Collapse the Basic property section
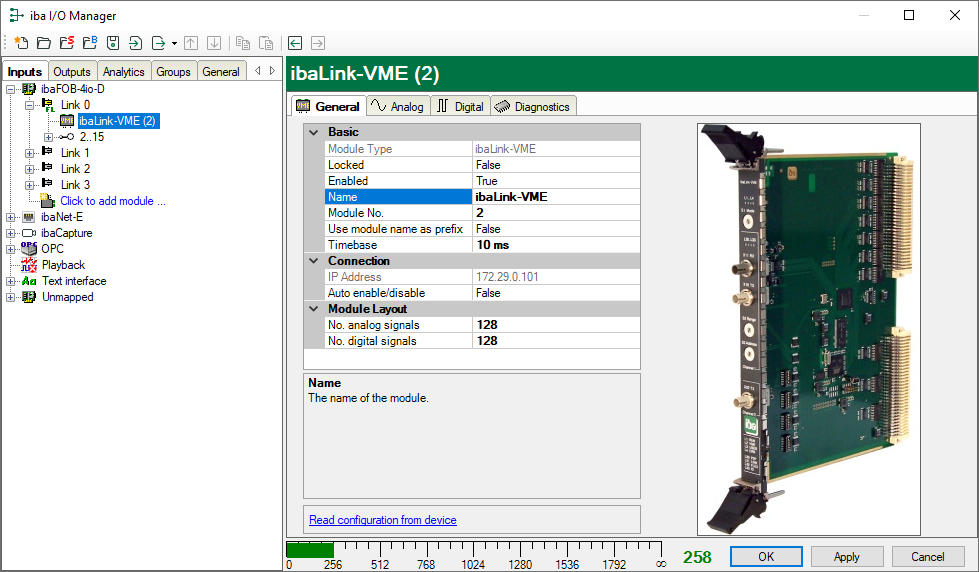 pyautogui.click(x=314, y=132)
